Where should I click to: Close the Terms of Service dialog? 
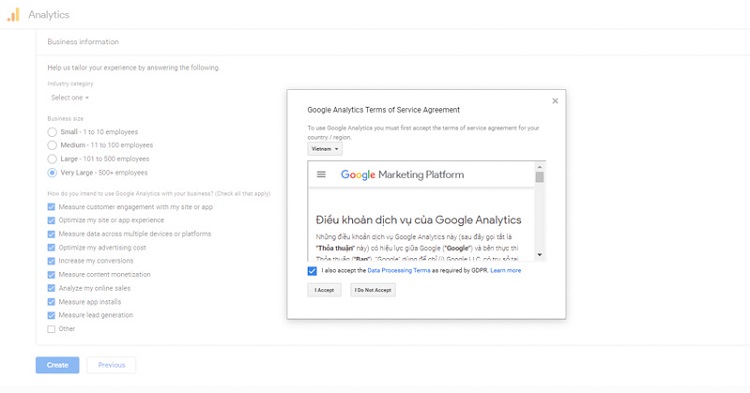pyautogui.click(x=555, y=101)
